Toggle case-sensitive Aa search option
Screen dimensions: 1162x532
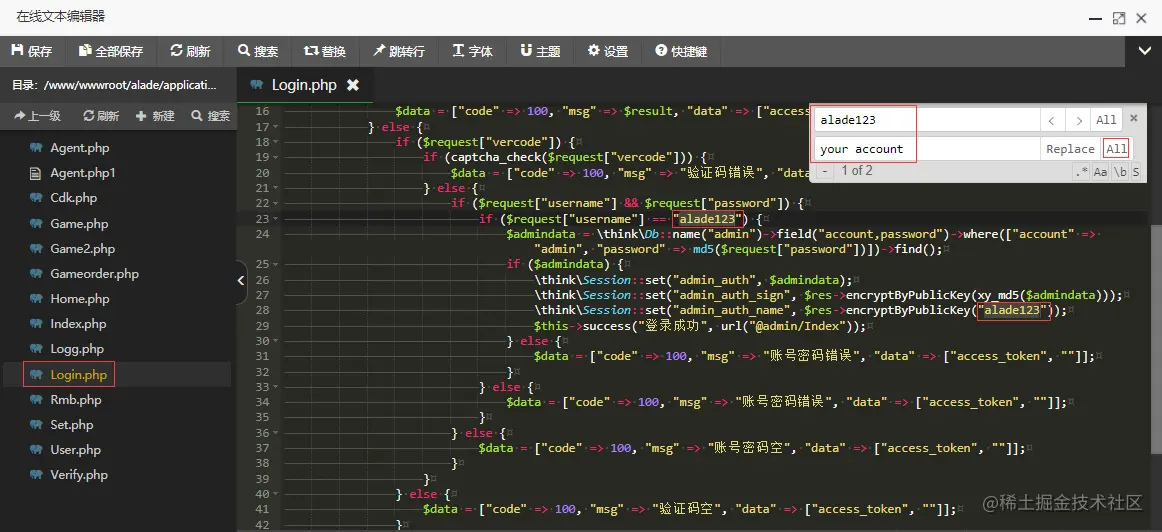tap(1100, 172)
